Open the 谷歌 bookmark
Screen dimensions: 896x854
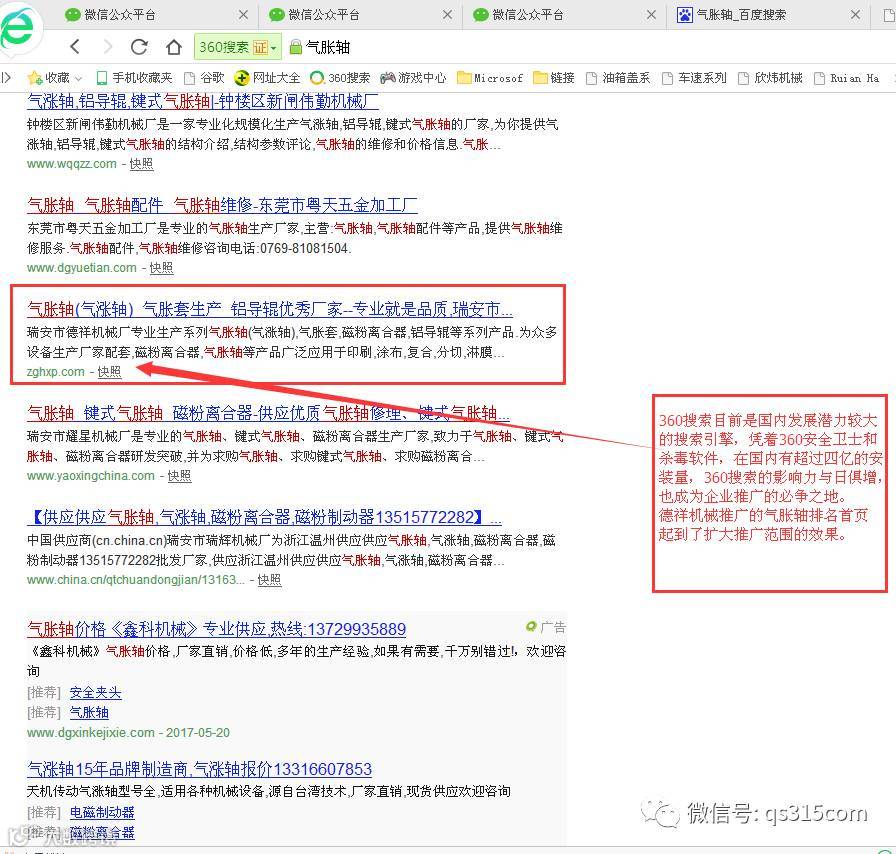(205, 78)
